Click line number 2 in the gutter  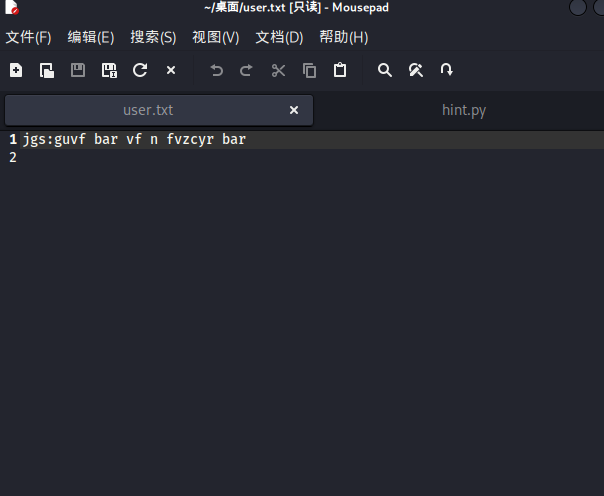[13, 158]
